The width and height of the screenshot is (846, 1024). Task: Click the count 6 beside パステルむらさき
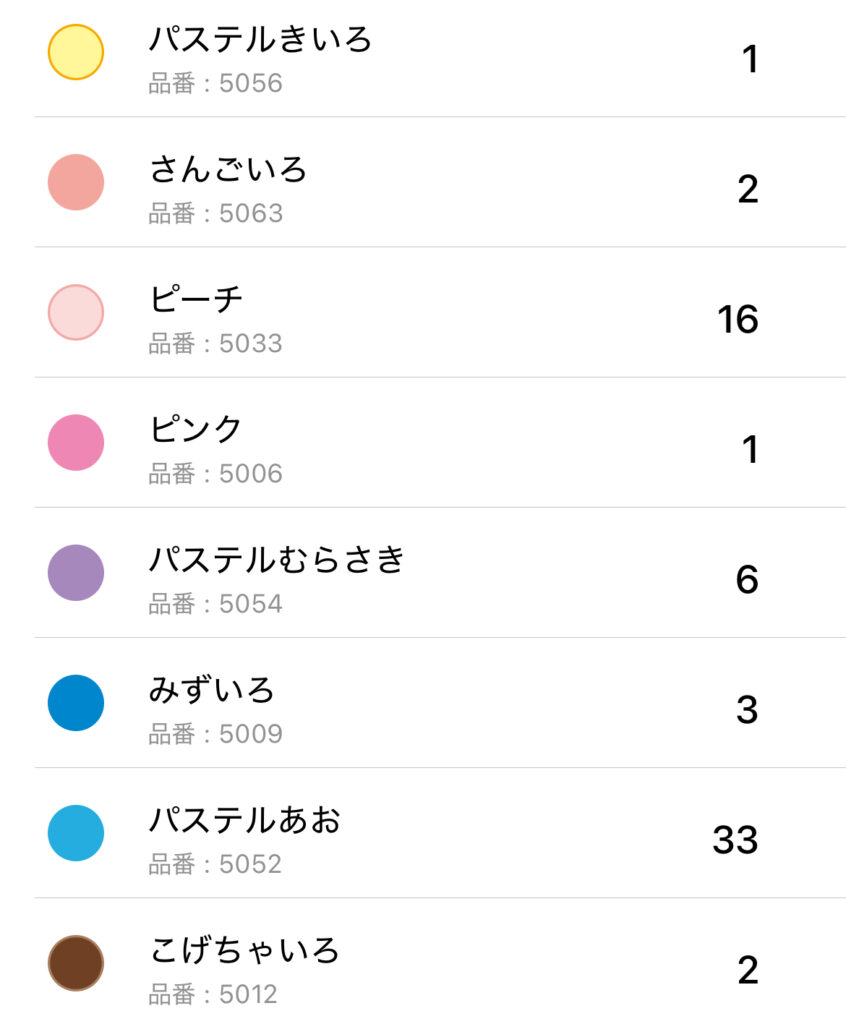(747, 580)
